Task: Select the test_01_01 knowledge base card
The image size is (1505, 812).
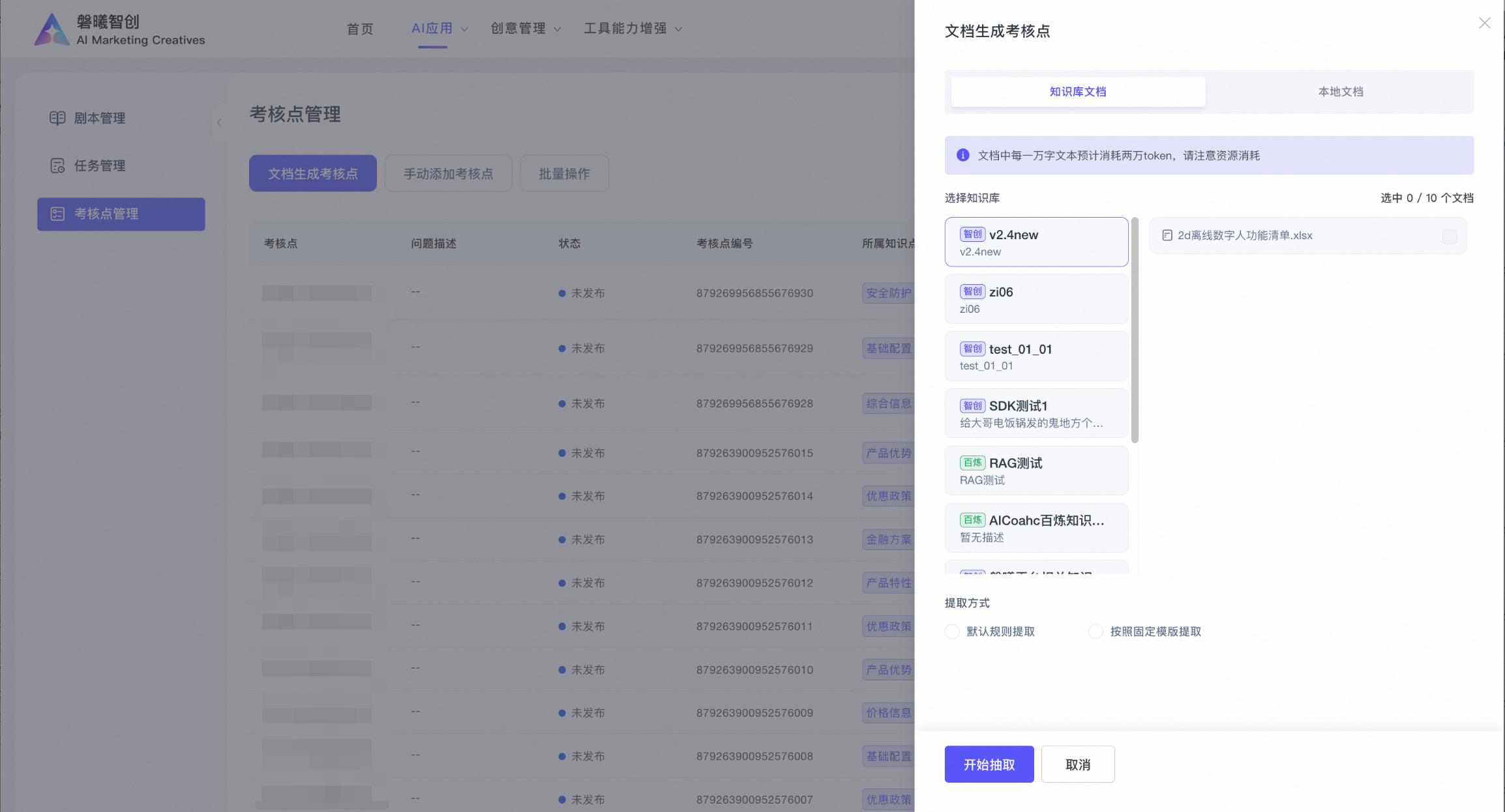Action: [1036, 356]
